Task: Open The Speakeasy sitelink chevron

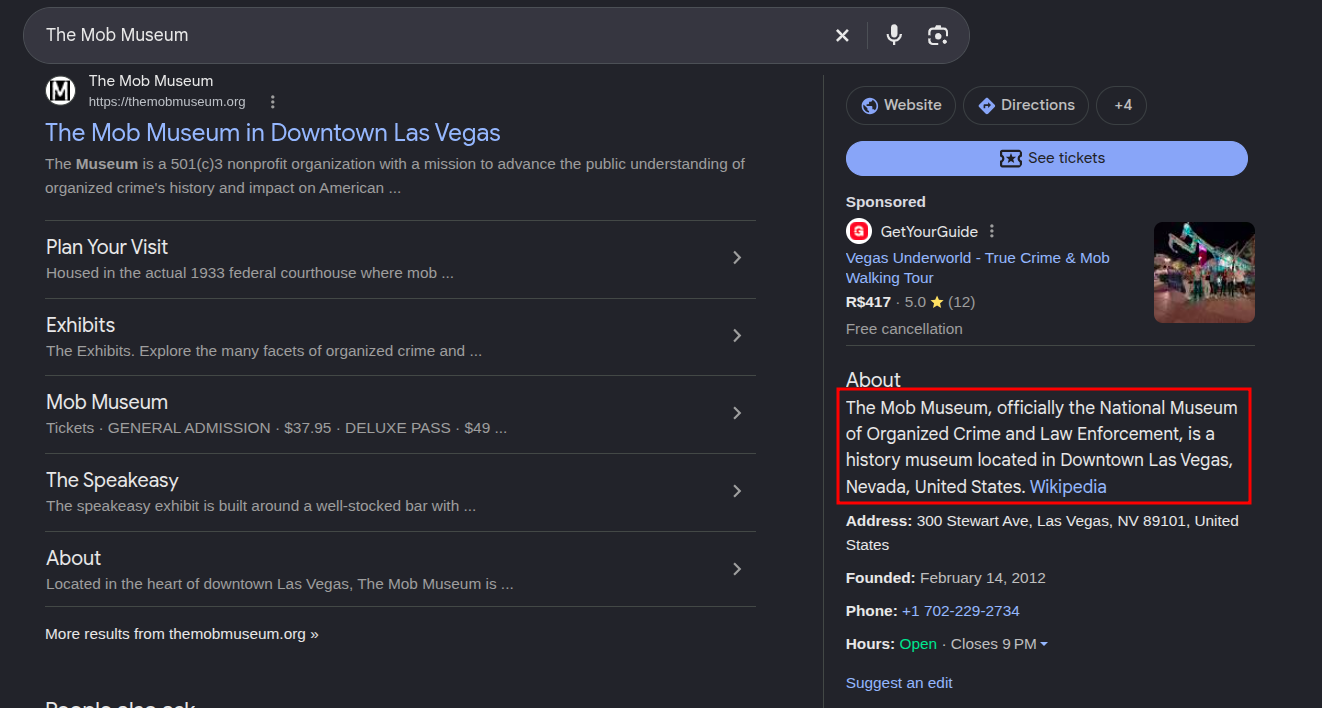Action: point(737,491)
